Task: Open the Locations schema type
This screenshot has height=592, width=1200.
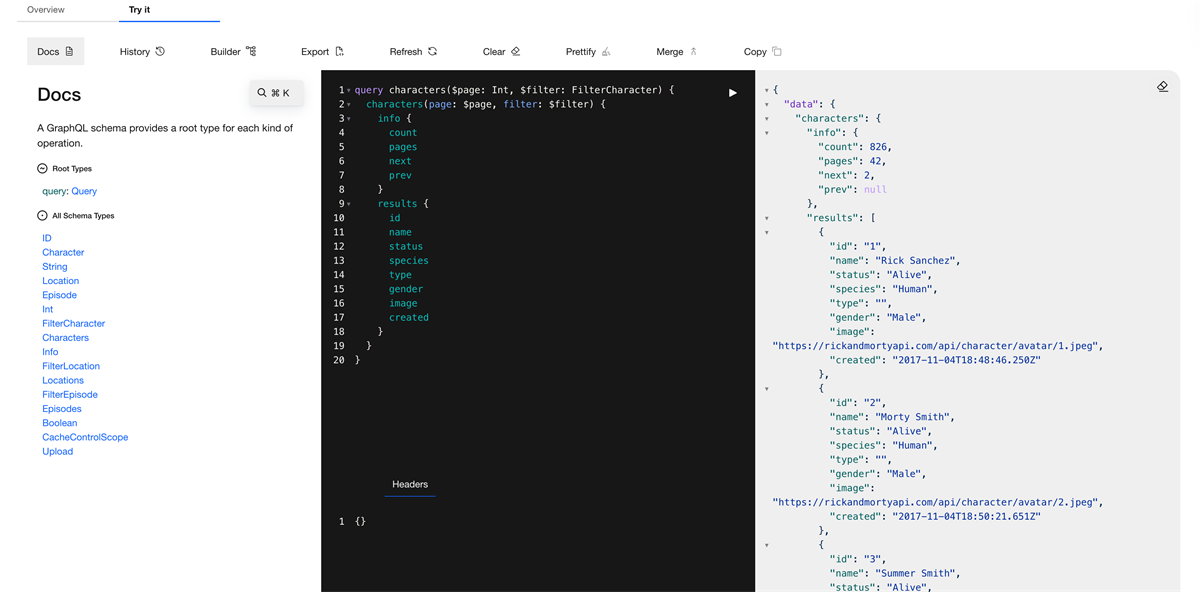Action: coord(63,380)
